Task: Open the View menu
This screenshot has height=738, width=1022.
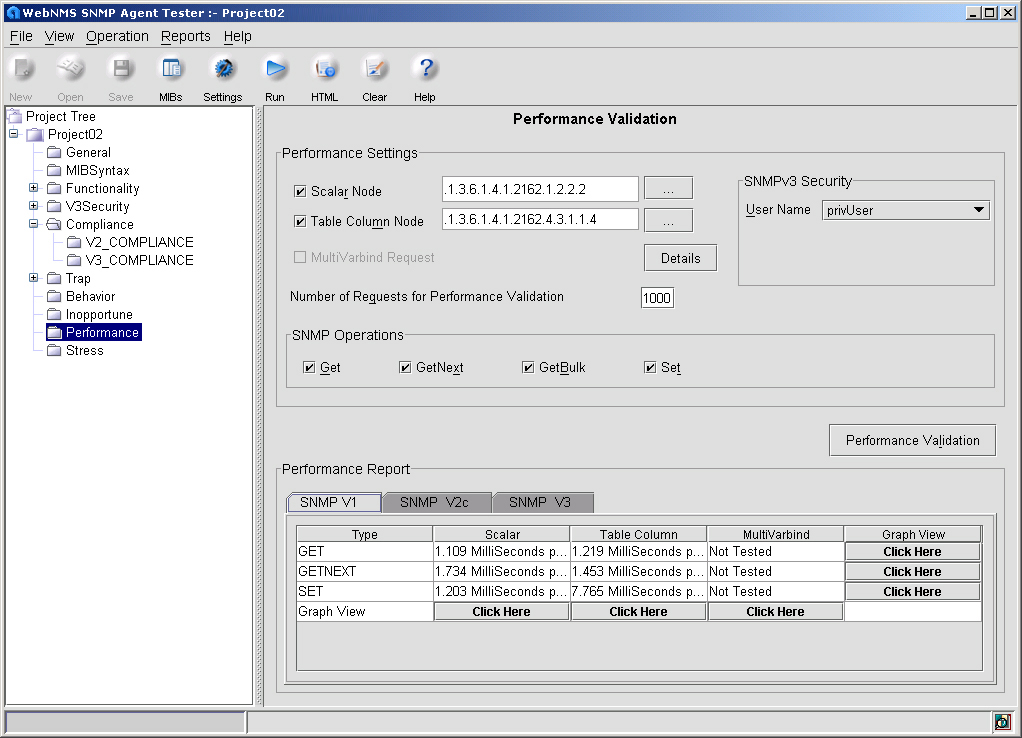Action: [59, 37]
